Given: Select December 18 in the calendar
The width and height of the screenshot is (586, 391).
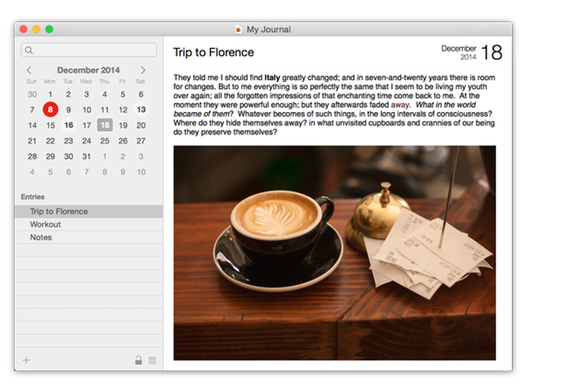Looking at the screenshot, I should point(105,125).
